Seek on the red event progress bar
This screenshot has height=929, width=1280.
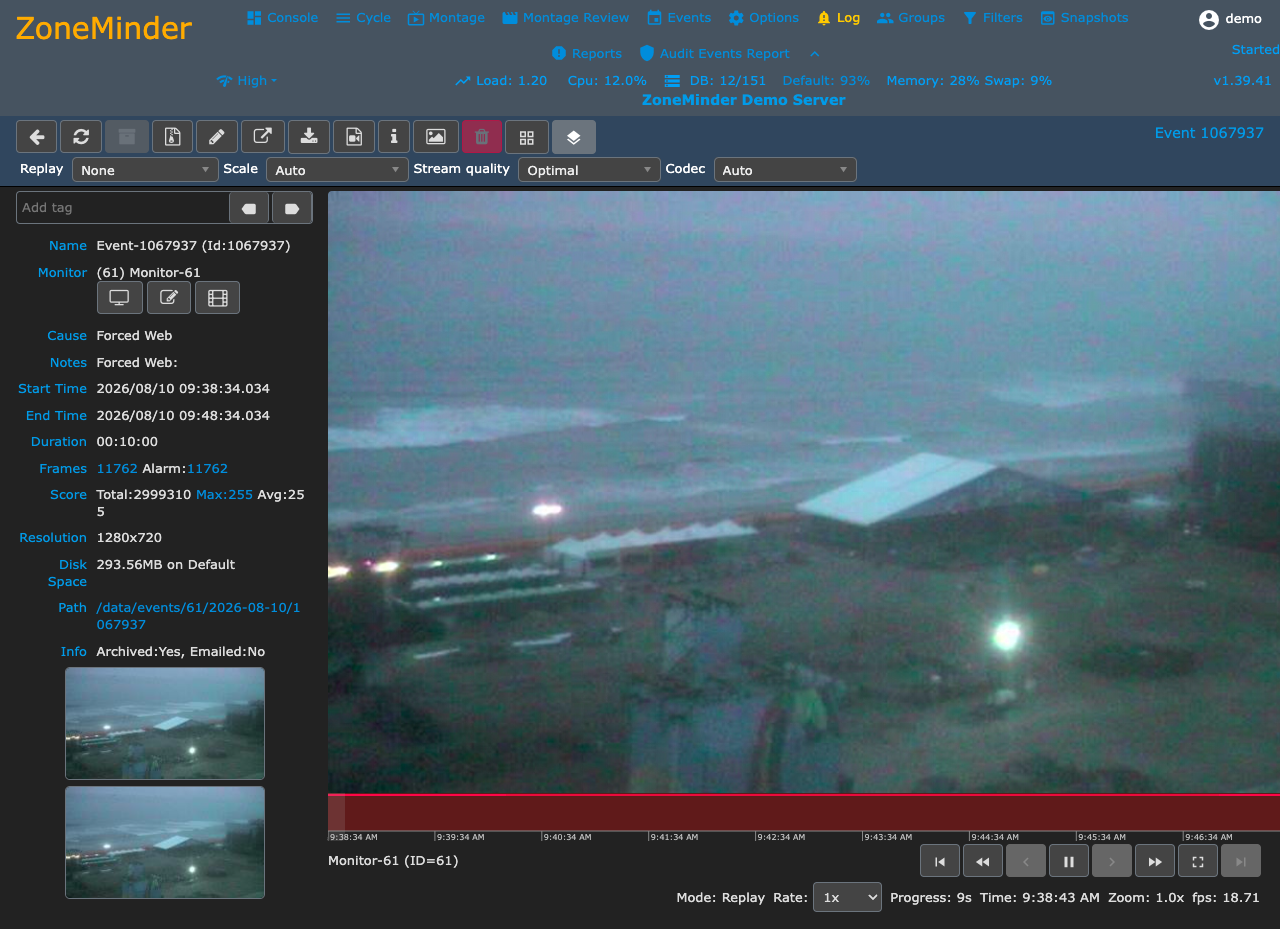[804, 812]
